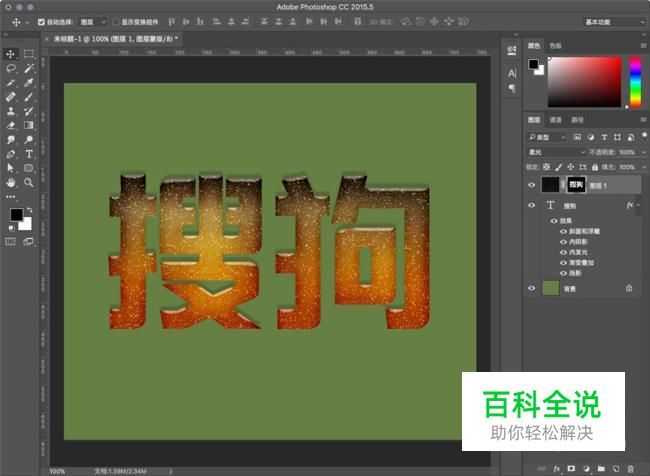Select the Eyedropper tool

29,83
